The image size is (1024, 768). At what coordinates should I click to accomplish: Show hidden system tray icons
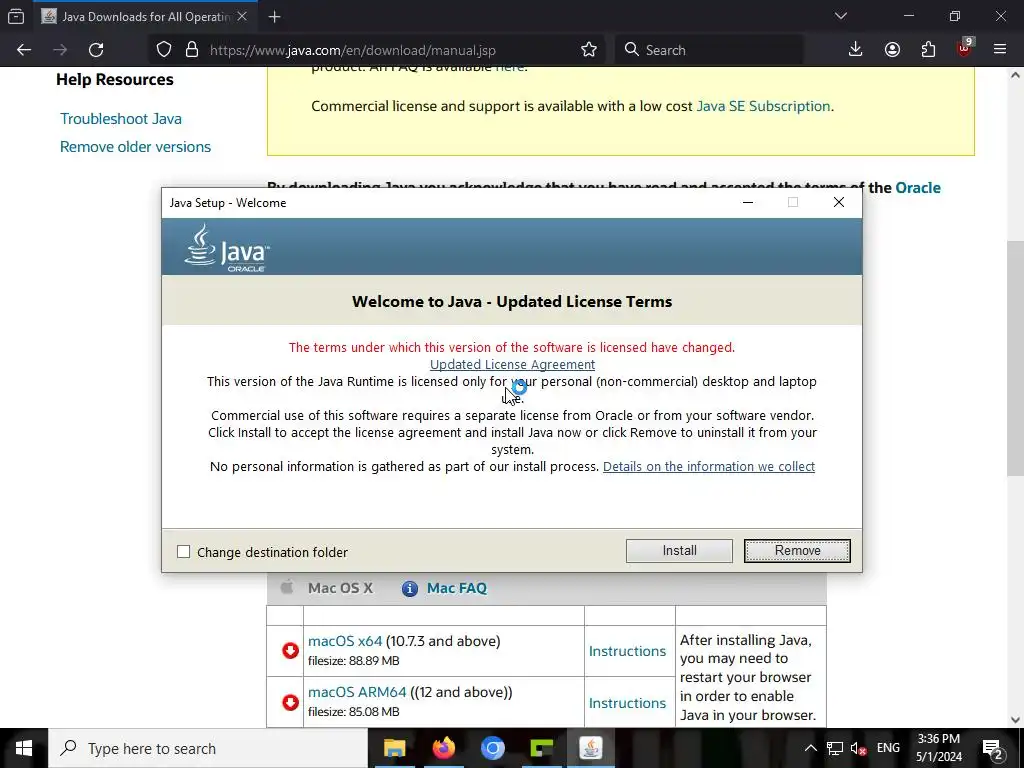click(x=810, y=748)
